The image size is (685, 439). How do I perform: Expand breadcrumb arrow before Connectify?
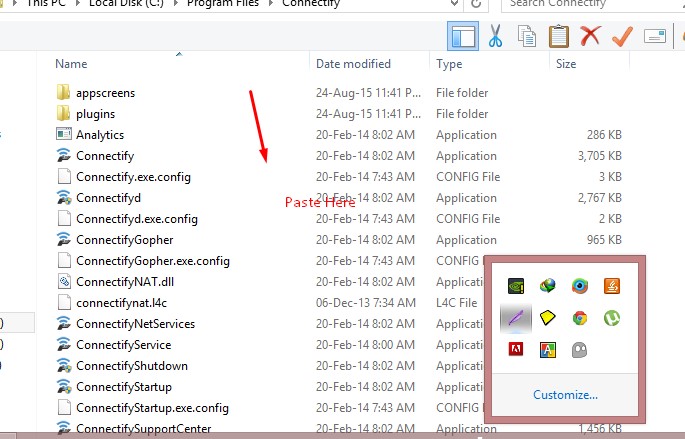tap(271, 3)
